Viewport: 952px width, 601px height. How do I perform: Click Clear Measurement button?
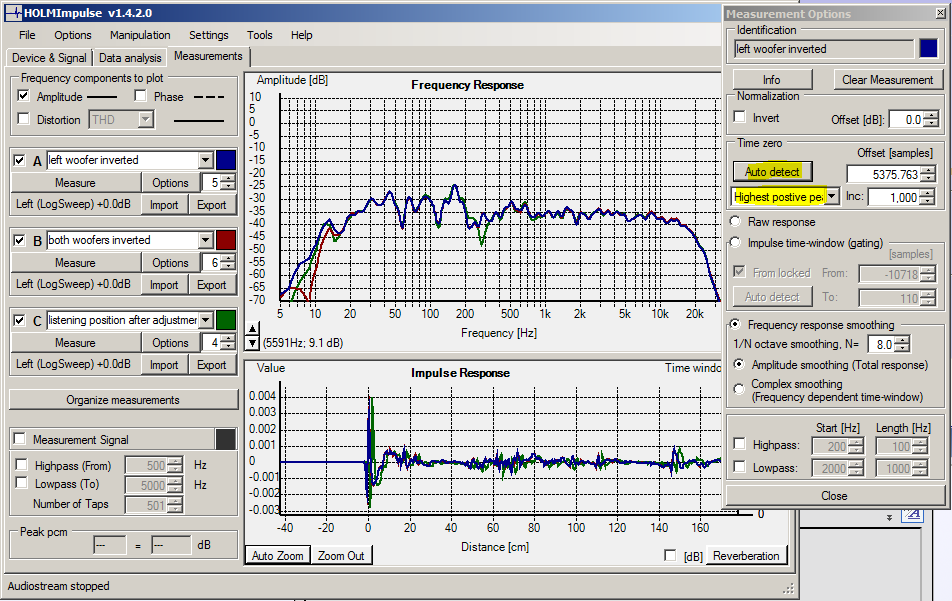coord(888,80)
